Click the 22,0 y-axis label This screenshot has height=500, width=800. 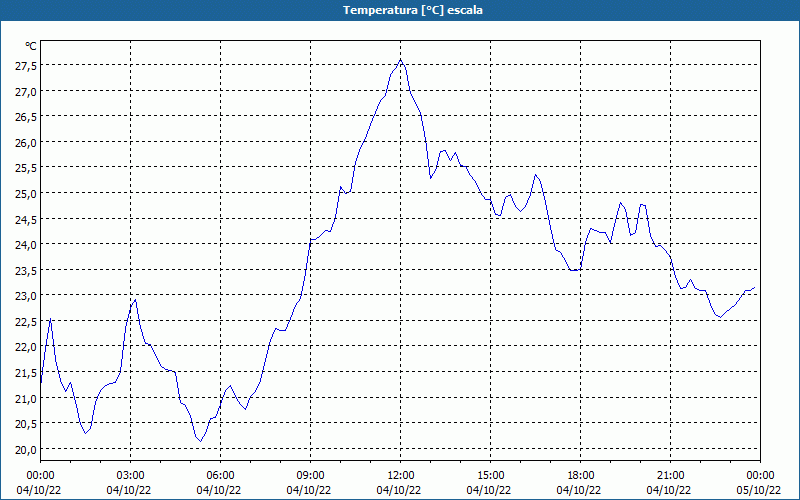point(26,347)
